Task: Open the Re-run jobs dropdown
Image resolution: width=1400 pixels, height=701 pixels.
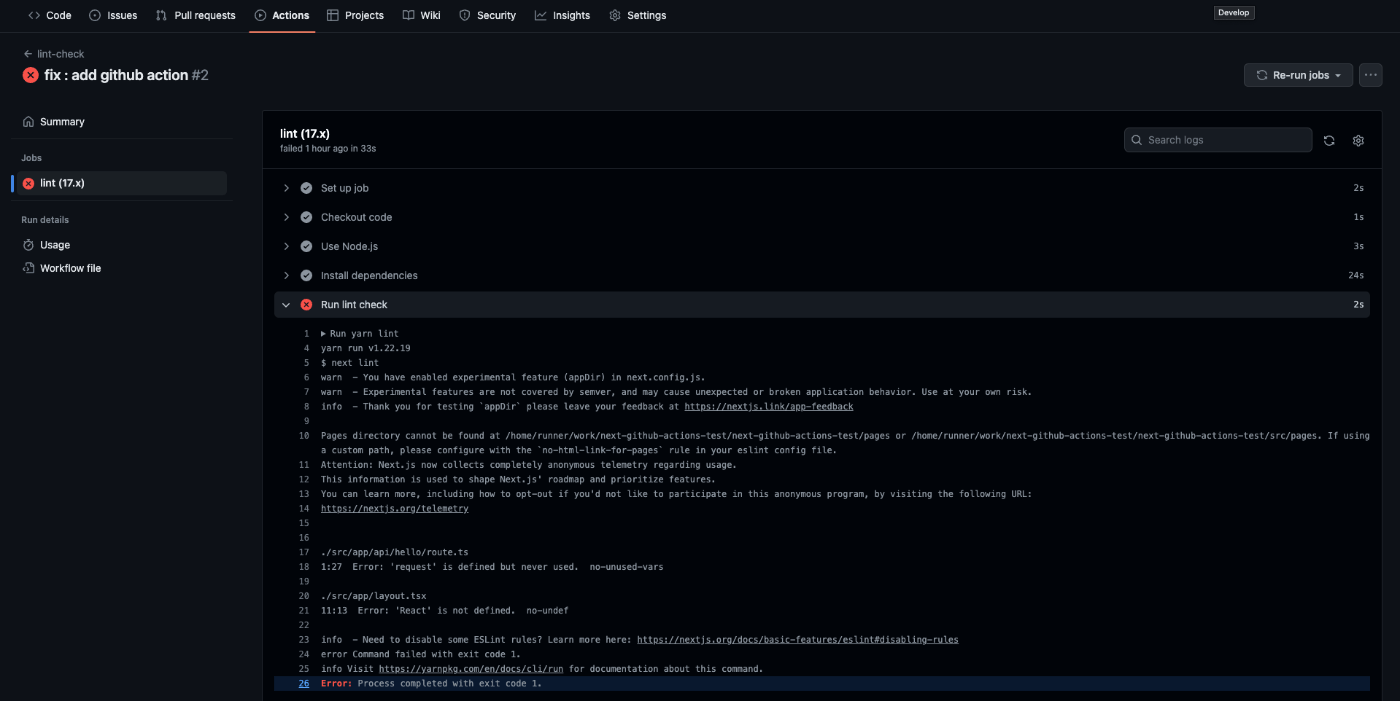Action: [1298, 75]
